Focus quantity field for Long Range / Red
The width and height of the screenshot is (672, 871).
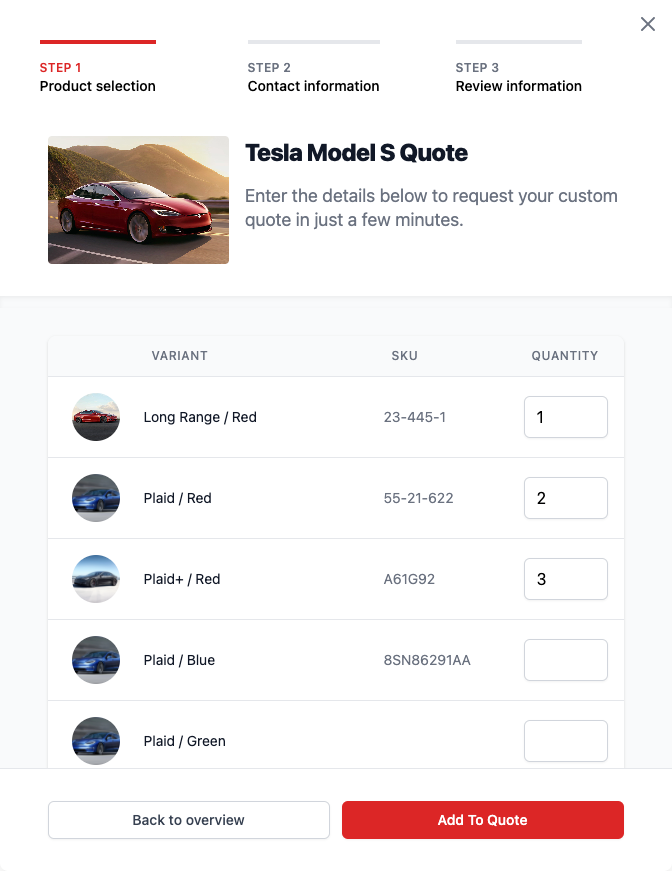coord(566,417)
